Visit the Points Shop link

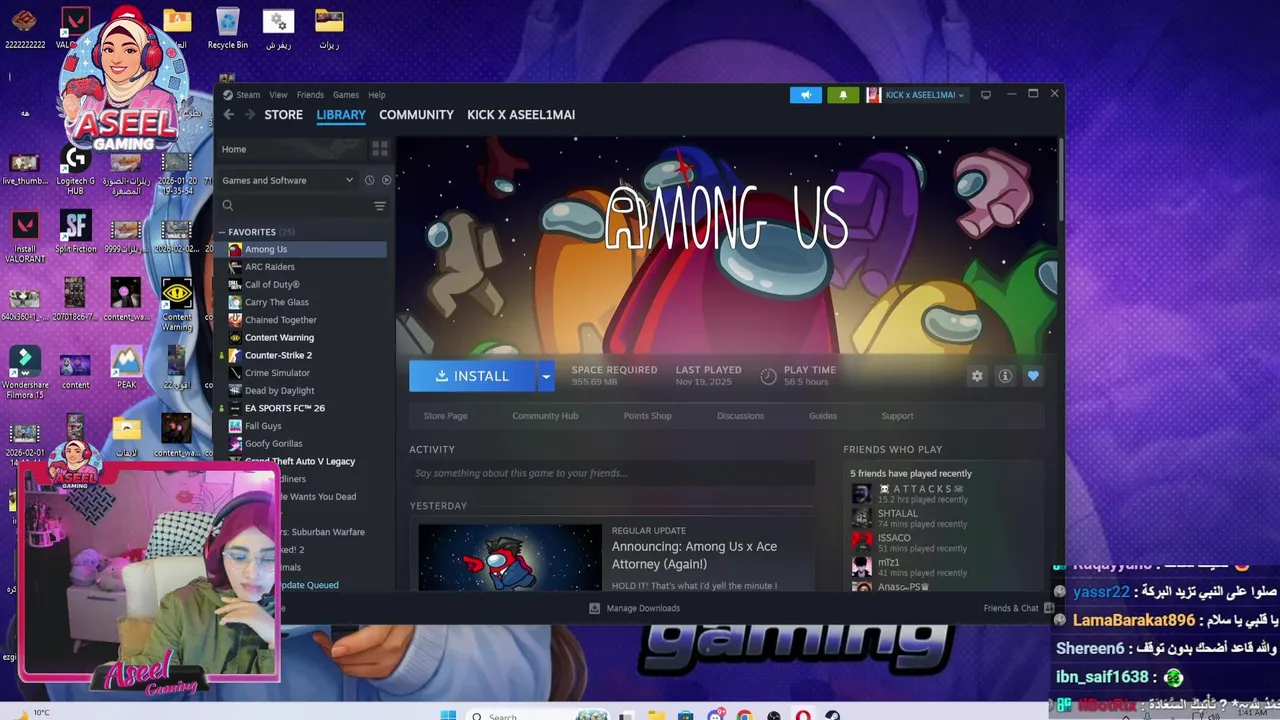(648, 416)
